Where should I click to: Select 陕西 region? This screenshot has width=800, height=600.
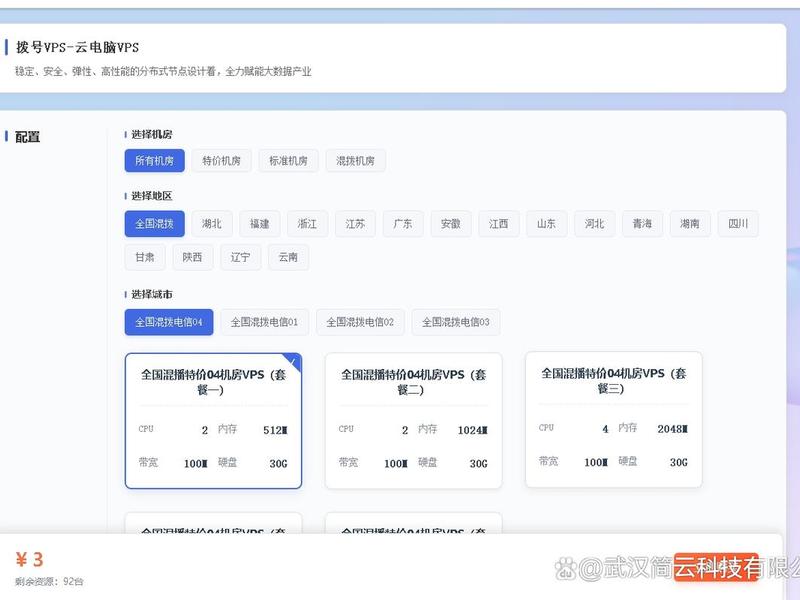[x=192, y=257]
